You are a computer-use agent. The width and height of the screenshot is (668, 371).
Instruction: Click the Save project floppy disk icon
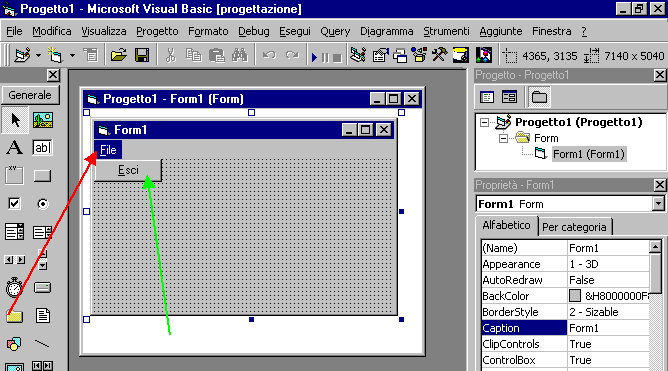coord(141,55)
